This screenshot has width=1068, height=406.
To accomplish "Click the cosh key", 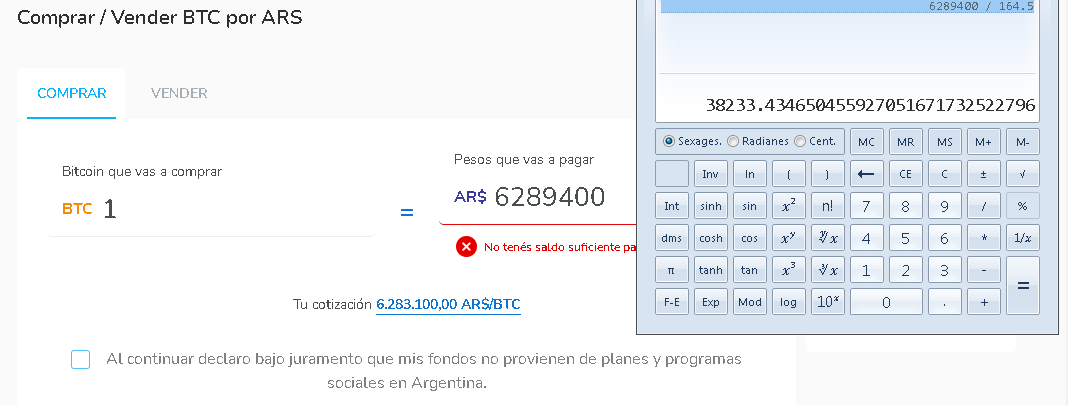I will tap(710, 238).
